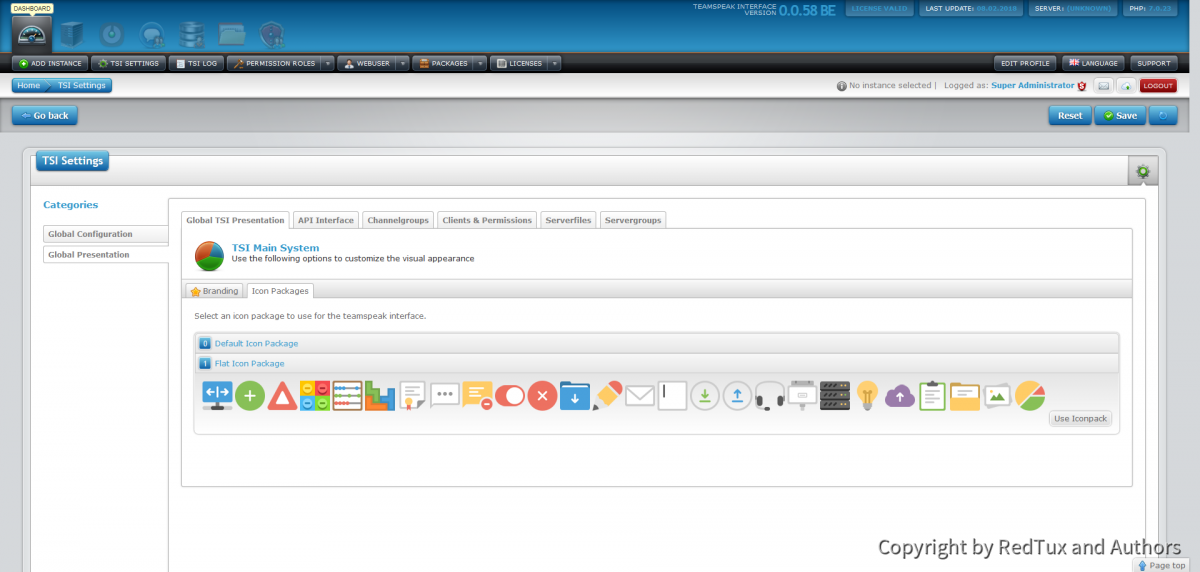Click the Reset button
Viewport: 1200px width, 572px height.
click(x=1070, y=115)
